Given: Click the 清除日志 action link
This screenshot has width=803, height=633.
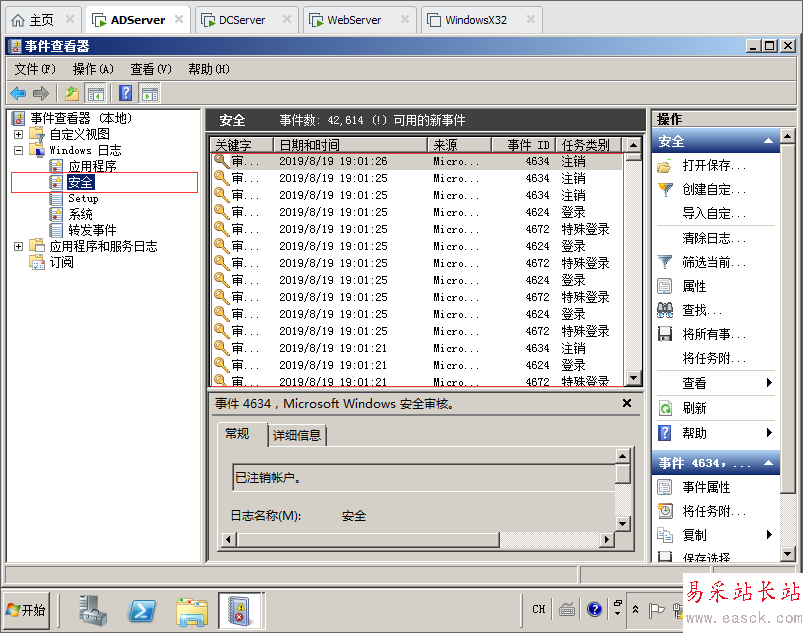Looking at the screenshot, I should [714, 238].
